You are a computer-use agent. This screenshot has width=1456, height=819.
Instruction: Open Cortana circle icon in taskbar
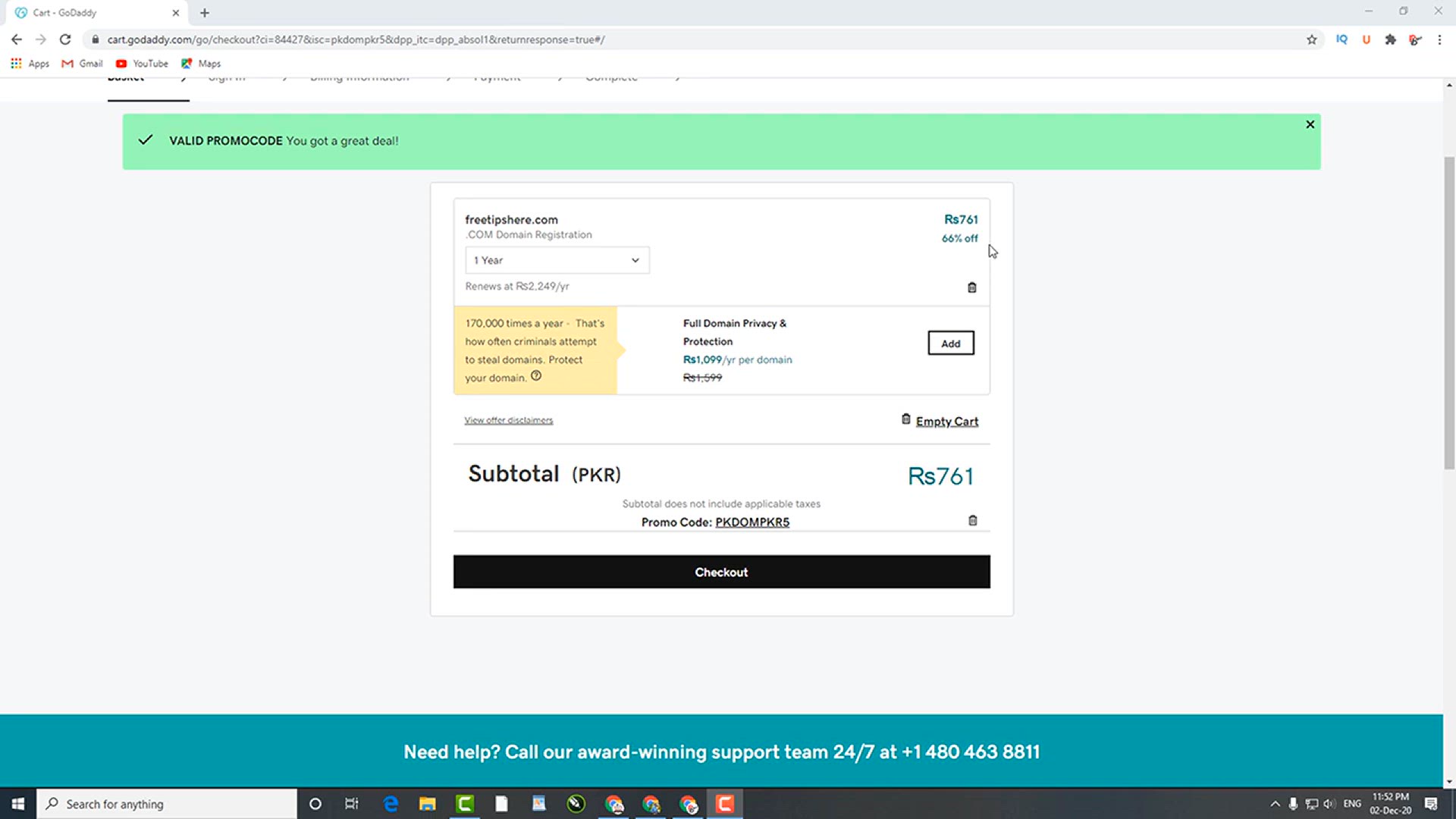315,804
